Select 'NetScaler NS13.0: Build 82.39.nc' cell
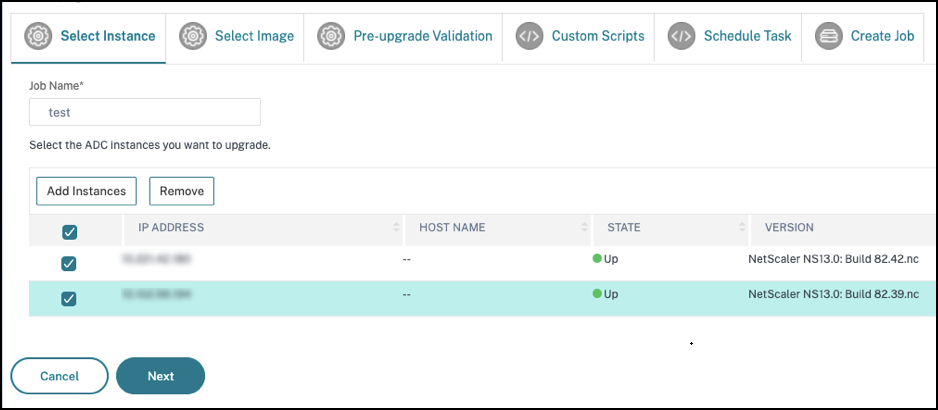The width and height of the screenshot is (938, 410). pos(833,294)
